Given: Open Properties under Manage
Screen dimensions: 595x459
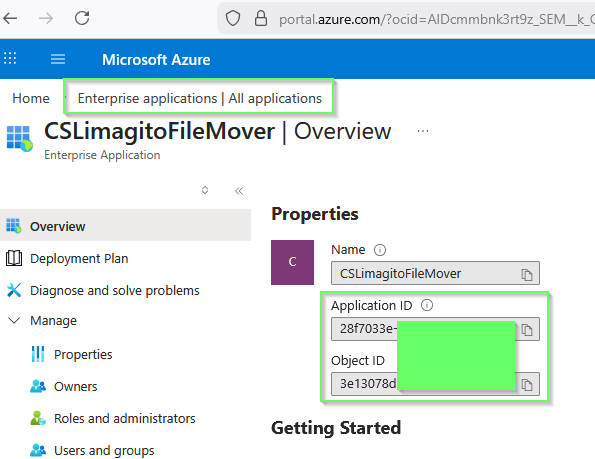Looking at the screenshot, I should pos(83,354).
